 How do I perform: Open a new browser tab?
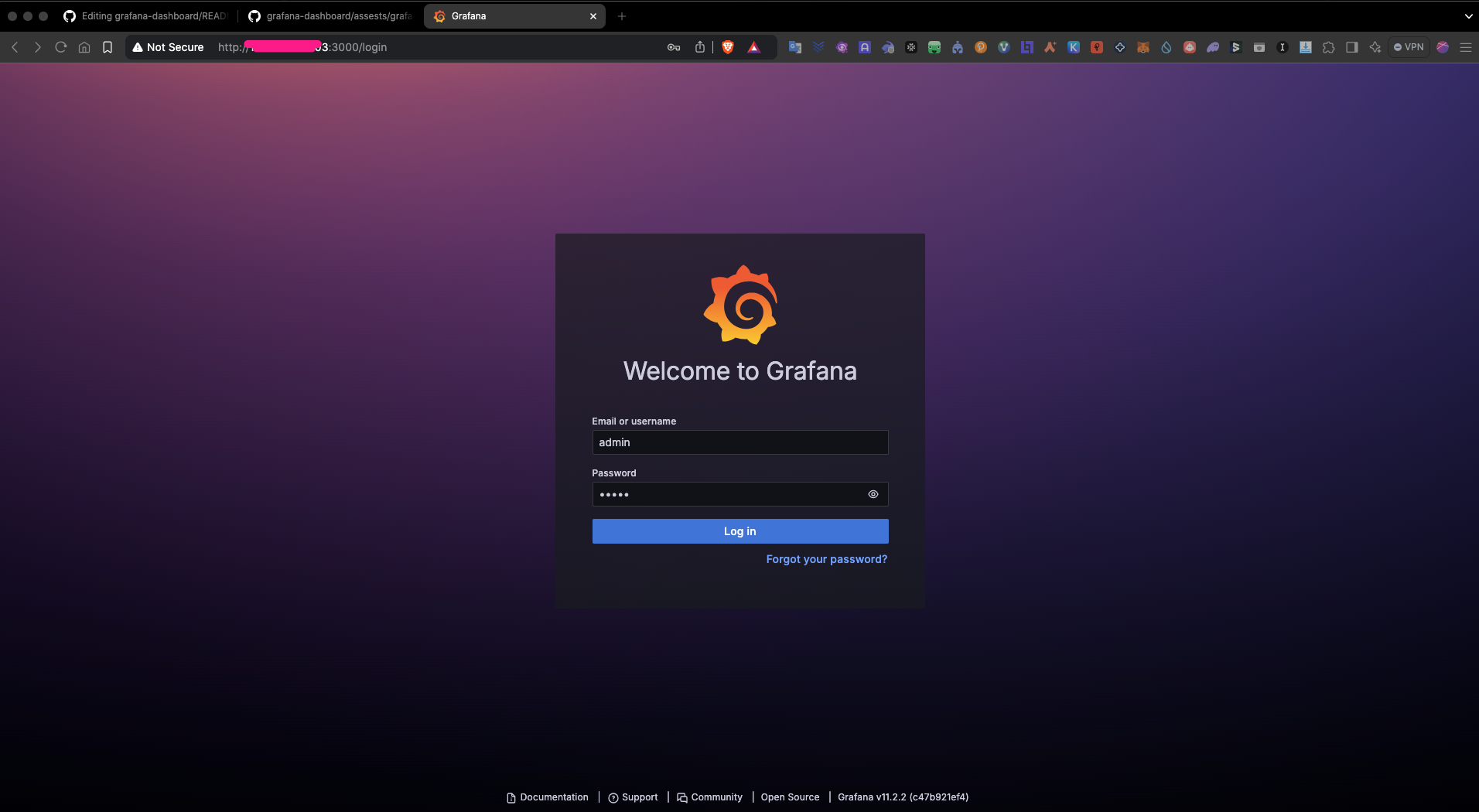[x=622, y=16]
